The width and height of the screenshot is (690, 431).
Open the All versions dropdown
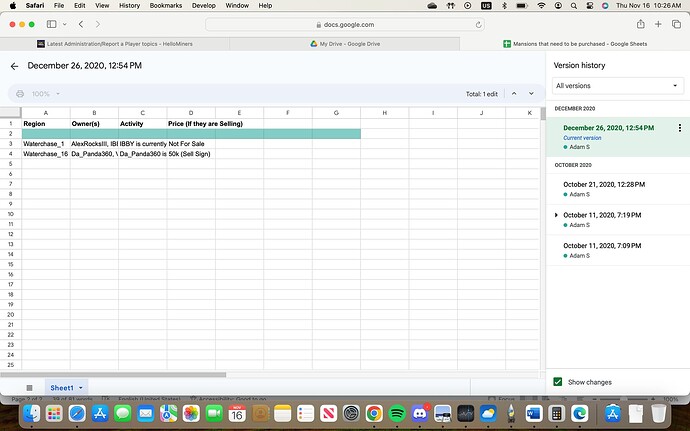[618, 86]
